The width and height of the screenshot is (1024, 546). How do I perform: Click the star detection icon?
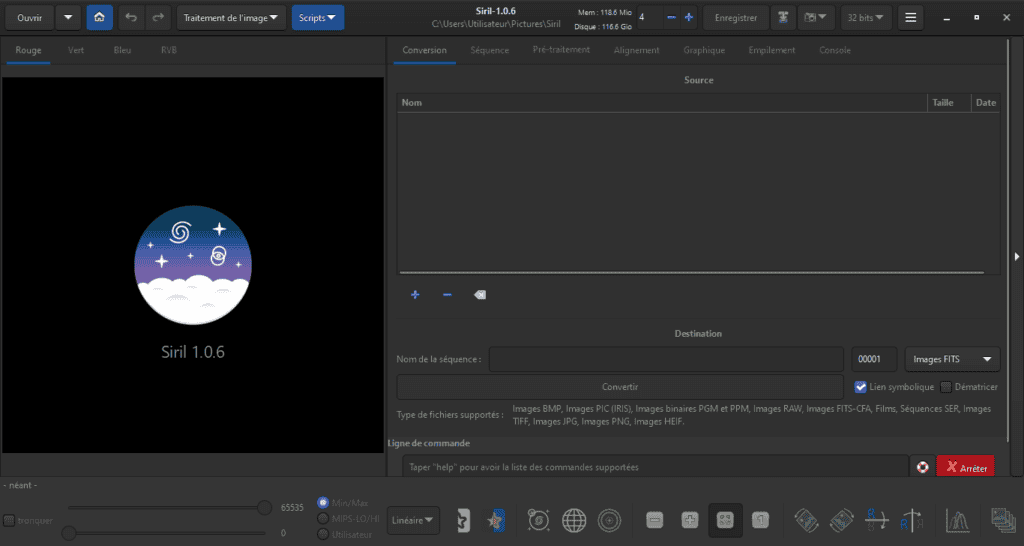coord(496,521)
